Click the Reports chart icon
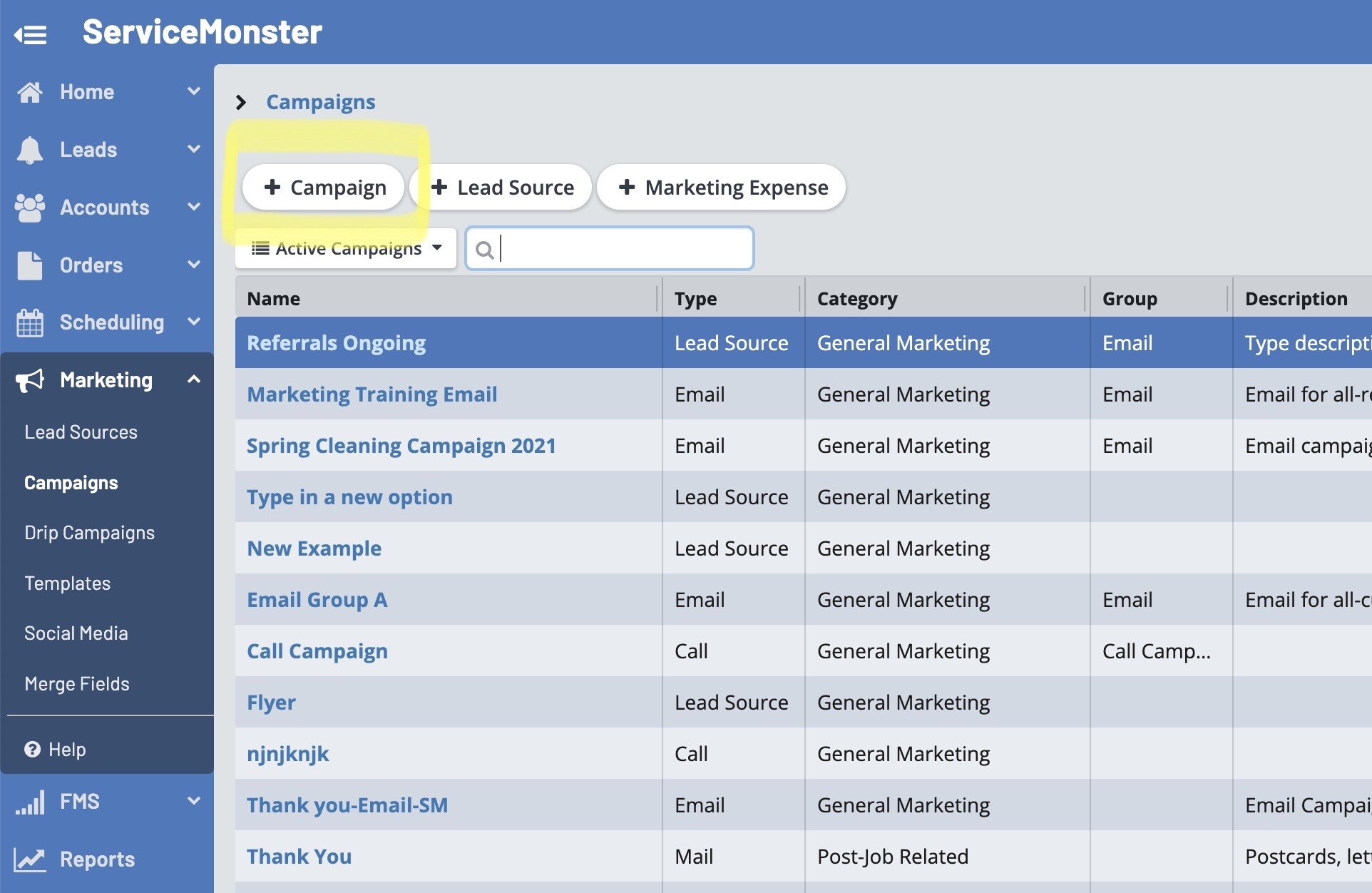The height and width of the screenshot is (893, 1372). tap(30, 859)
